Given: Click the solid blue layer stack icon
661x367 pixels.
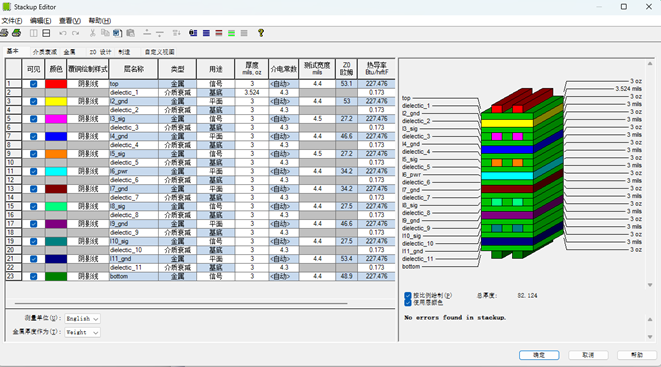Looking at the screenshot, I should pyautogui.click(x=206, y=33).
